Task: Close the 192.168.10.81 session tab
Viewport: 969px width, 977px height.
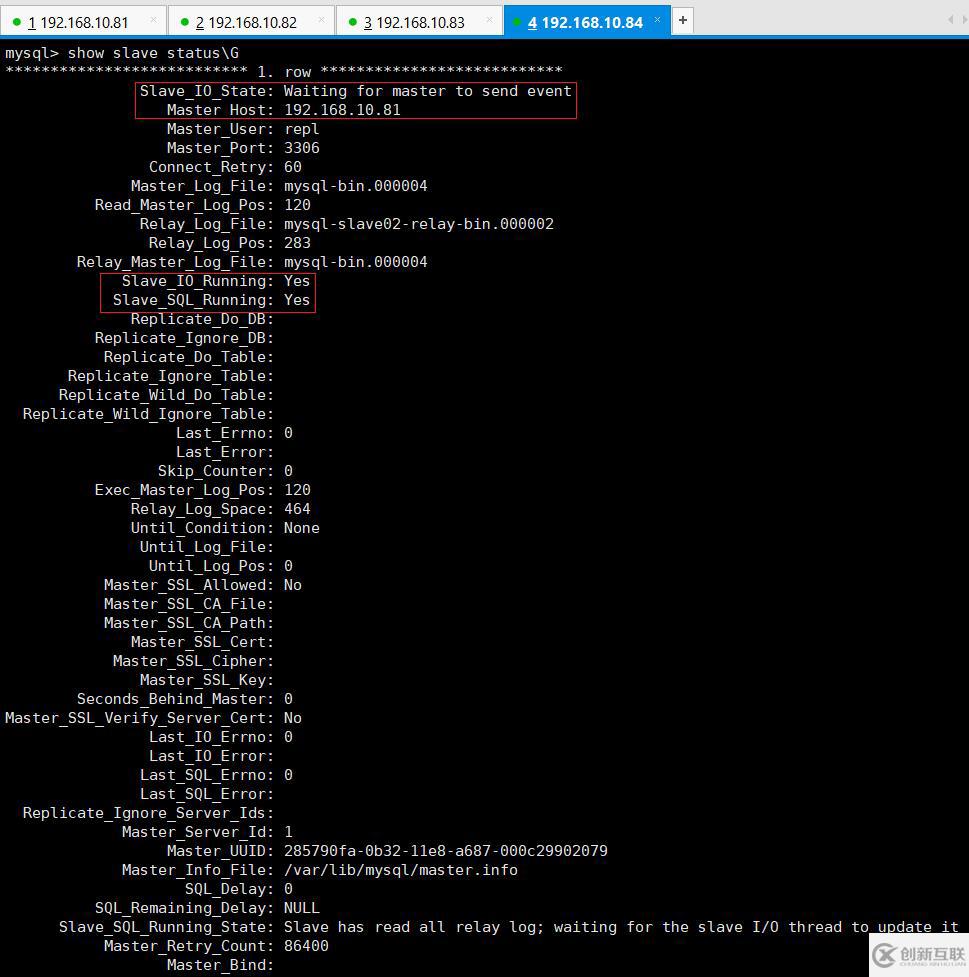Action: [x=153, y=20]
